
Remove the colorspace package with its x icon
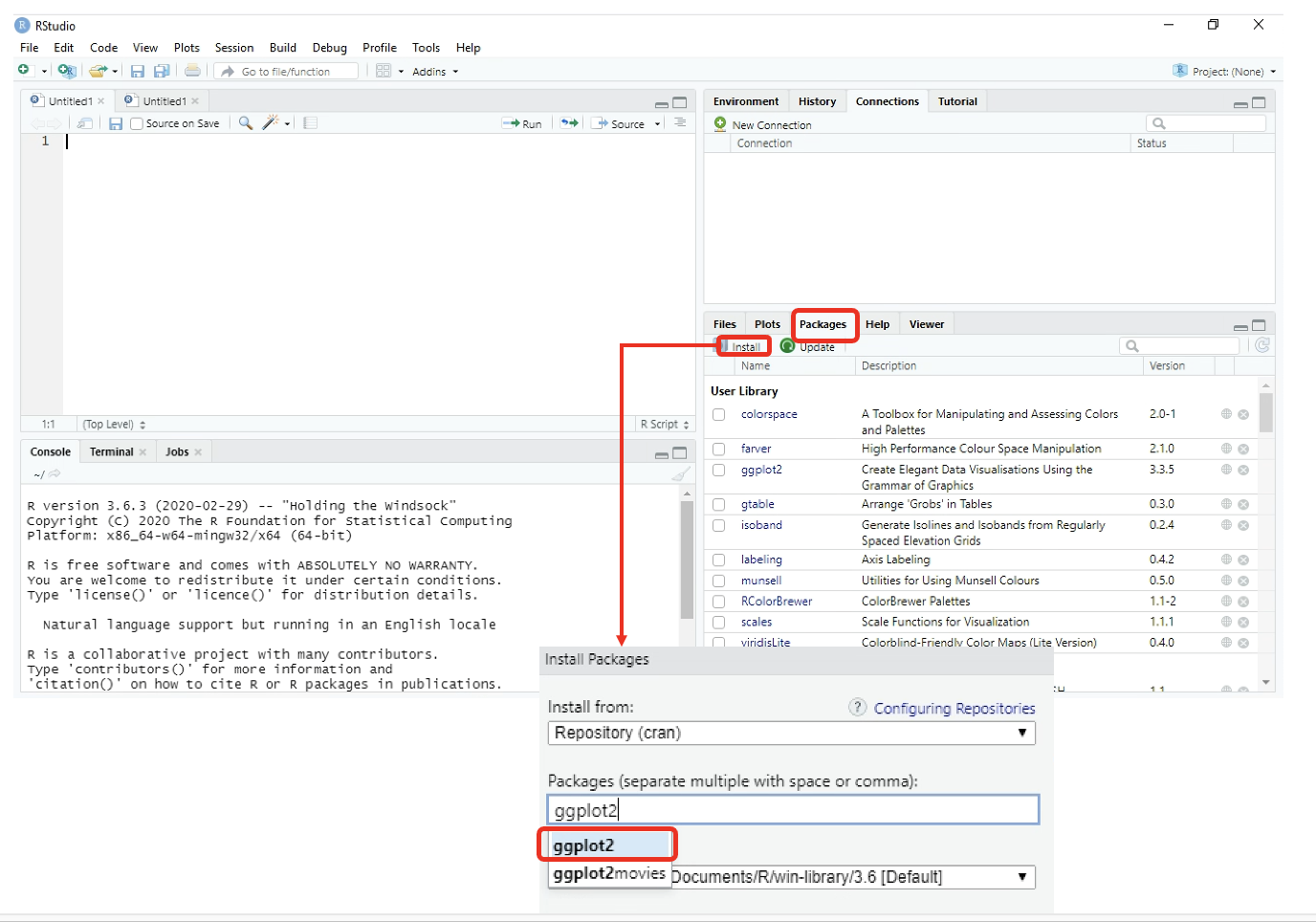(1243, 414)
